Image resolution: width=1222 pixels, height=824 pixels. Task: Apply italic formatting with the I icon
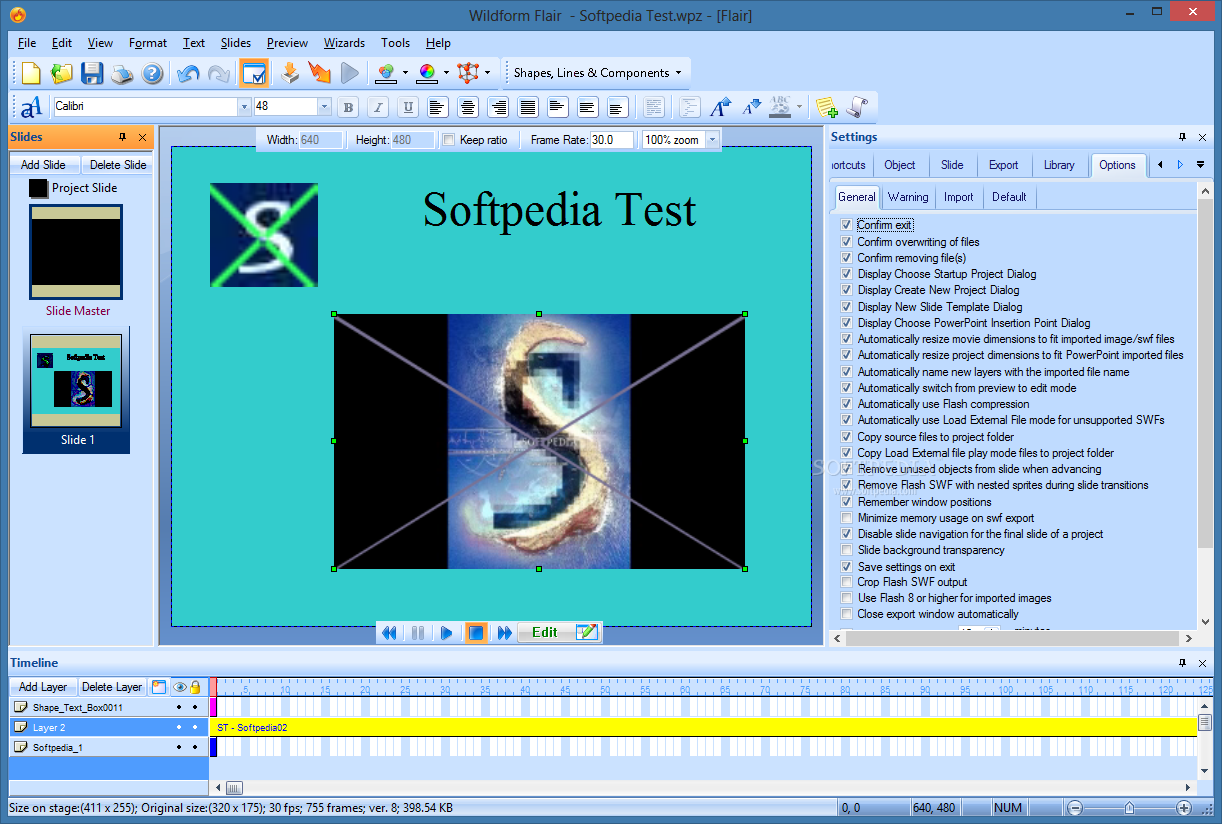(378, 107)
